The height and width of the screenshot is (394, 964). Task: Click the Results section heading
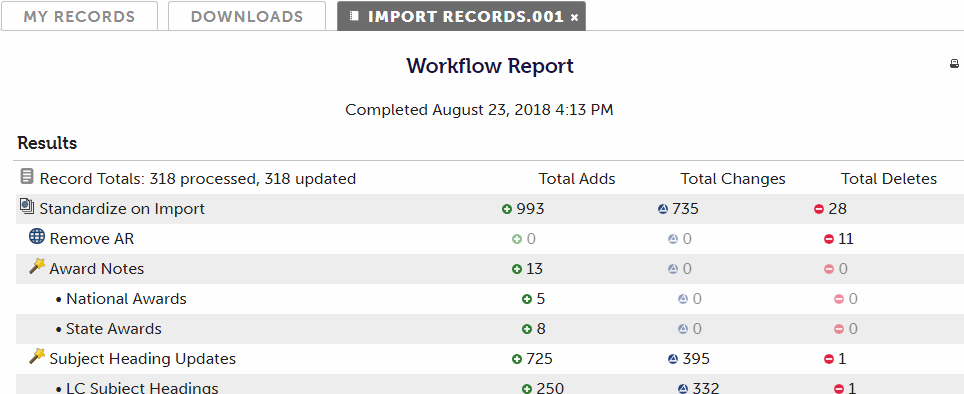47,143
